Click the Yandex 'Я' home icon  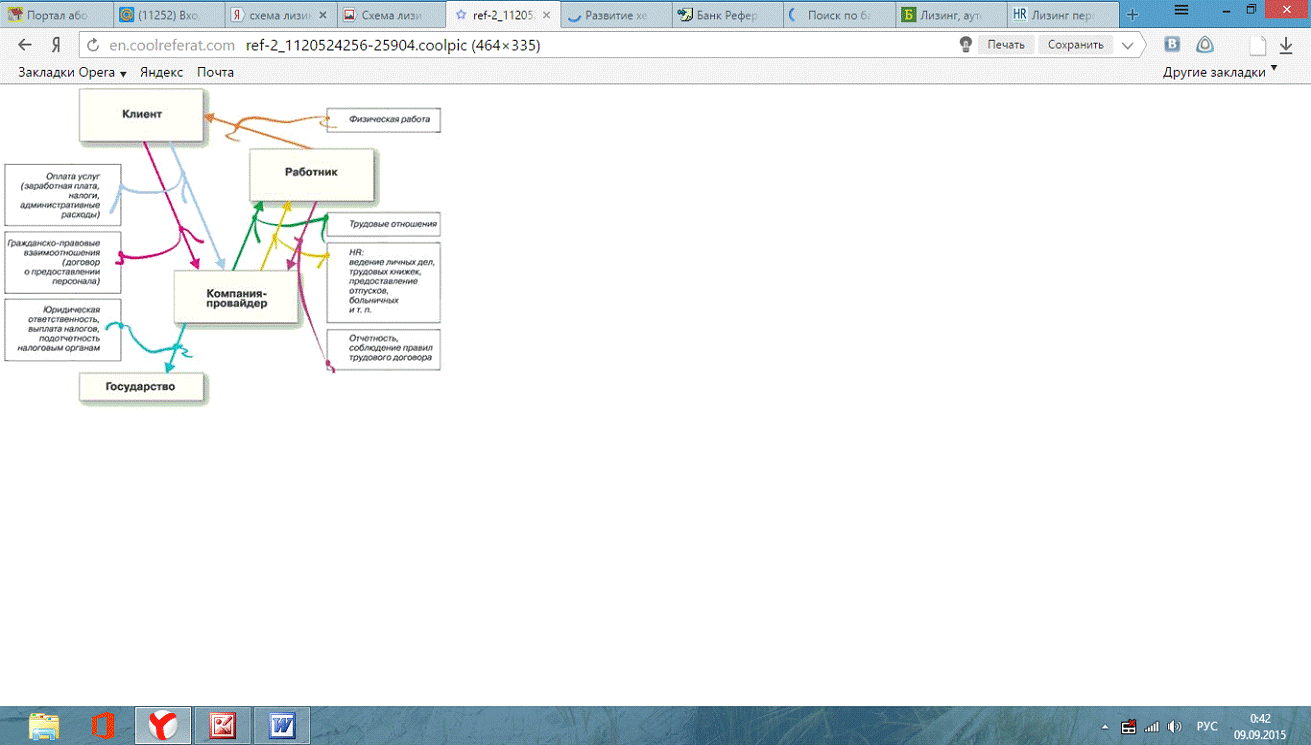tap(57, 45)
